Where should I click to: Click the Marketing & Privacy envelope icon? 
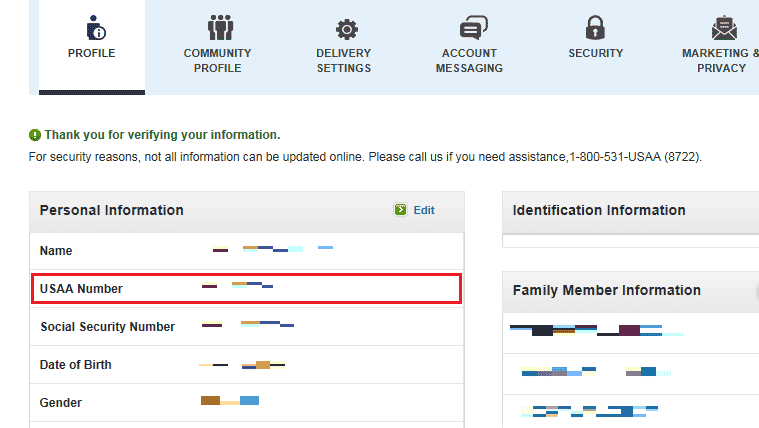pos(724,28)
